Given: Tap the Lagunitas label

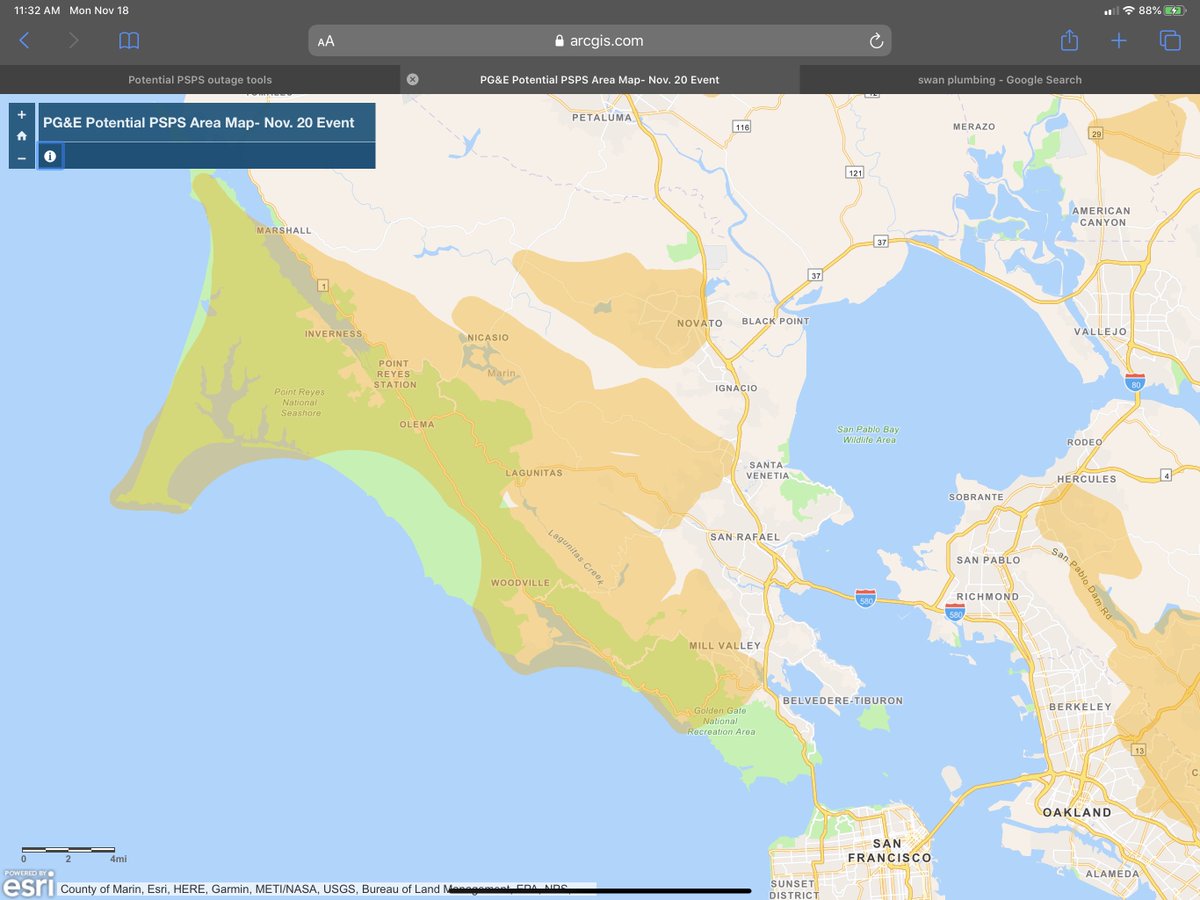Looking at the screenshot, I should point(535,473).
